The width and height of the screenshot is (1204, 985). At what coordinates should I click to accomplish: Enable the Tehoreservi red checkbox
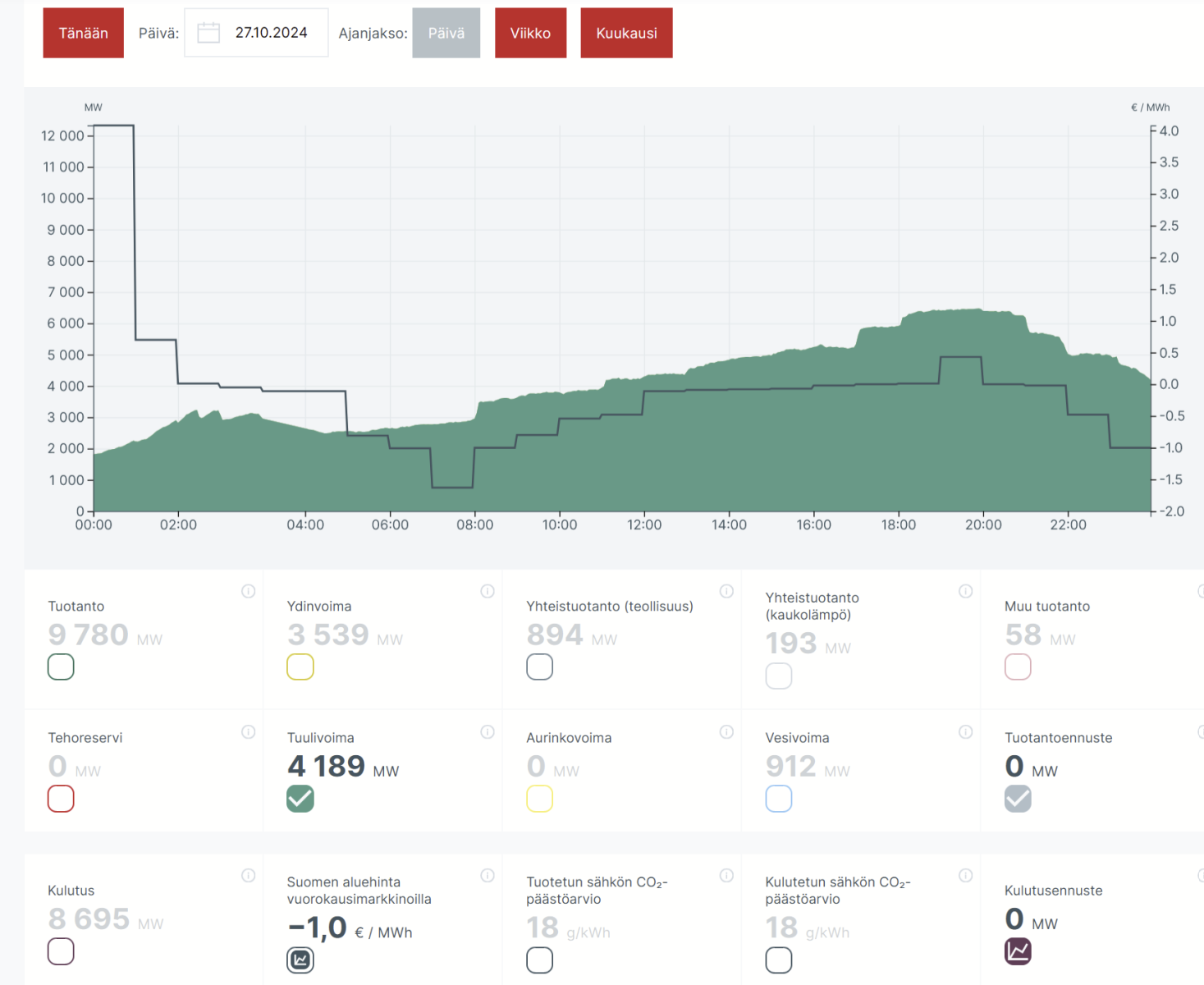click(x=61, y=799)
